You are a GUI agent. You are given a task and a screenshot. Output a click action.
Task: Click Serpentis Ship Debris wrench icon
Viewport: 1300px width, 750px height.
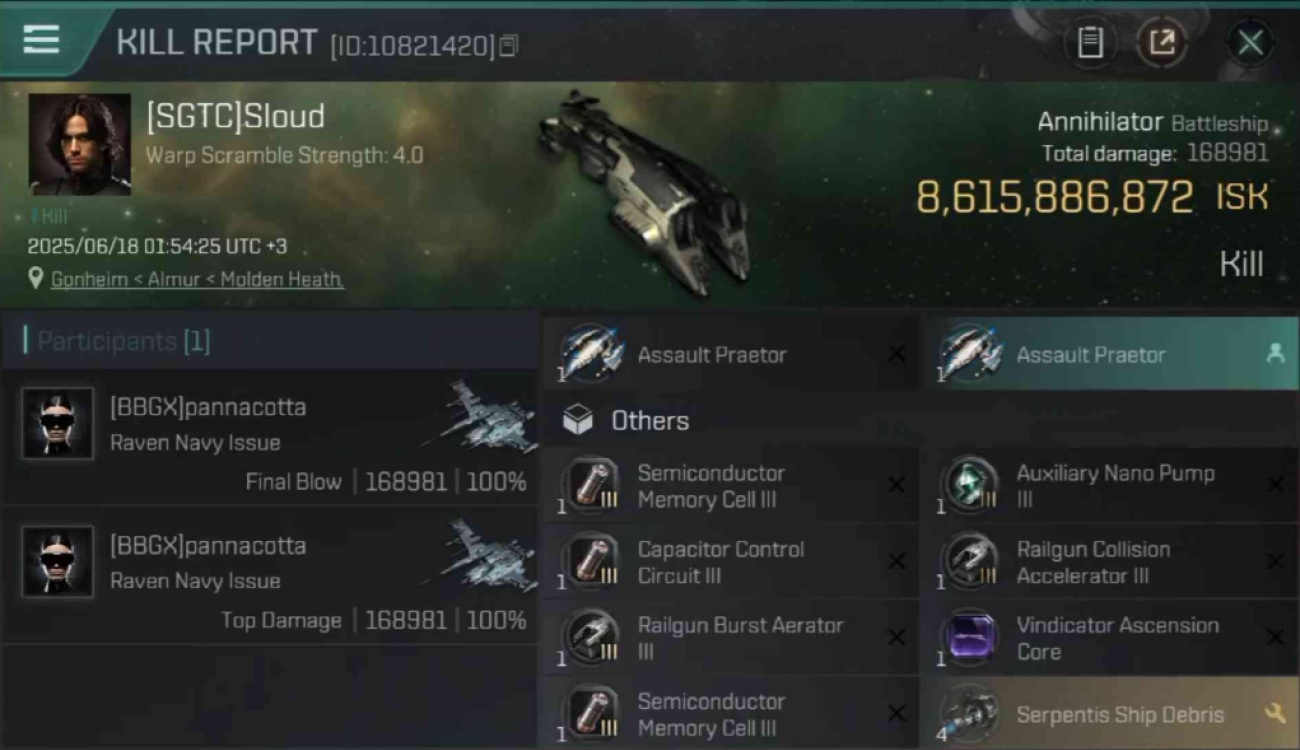[x=1275, y=713]
